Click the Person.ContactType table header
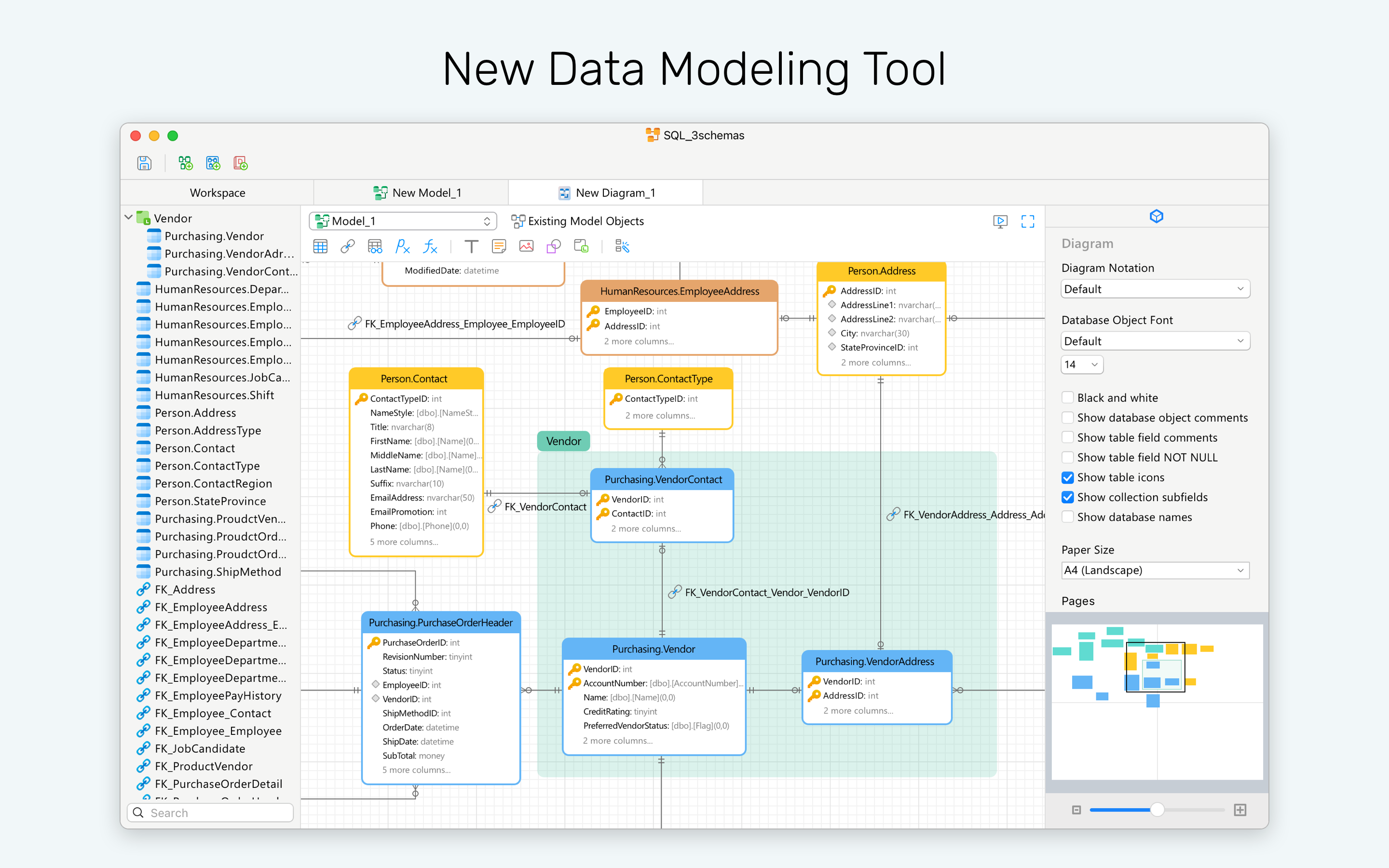Image resolution: width=1389 pixels, height=868 pixels. click(x=668, y=379)
